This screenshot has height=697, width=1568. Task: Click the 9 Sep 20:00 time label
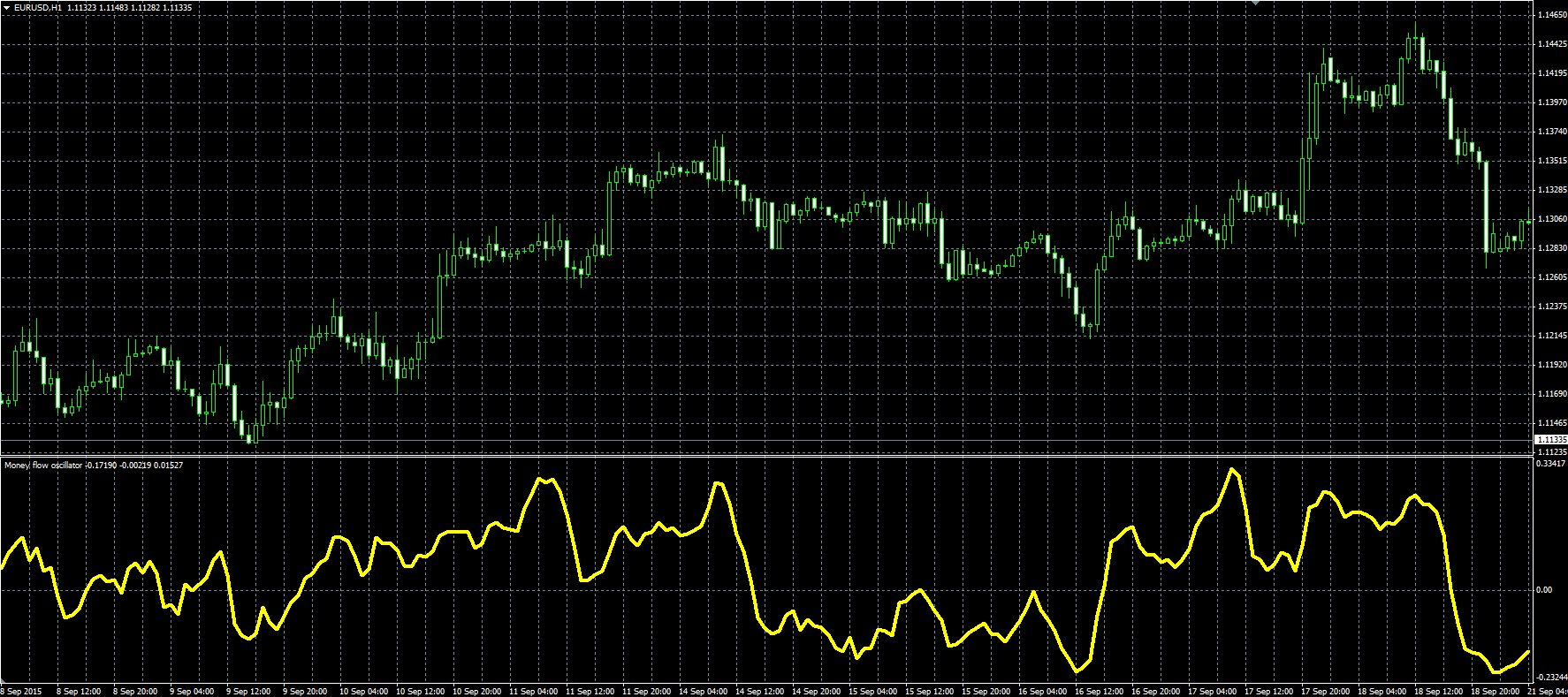305,692
